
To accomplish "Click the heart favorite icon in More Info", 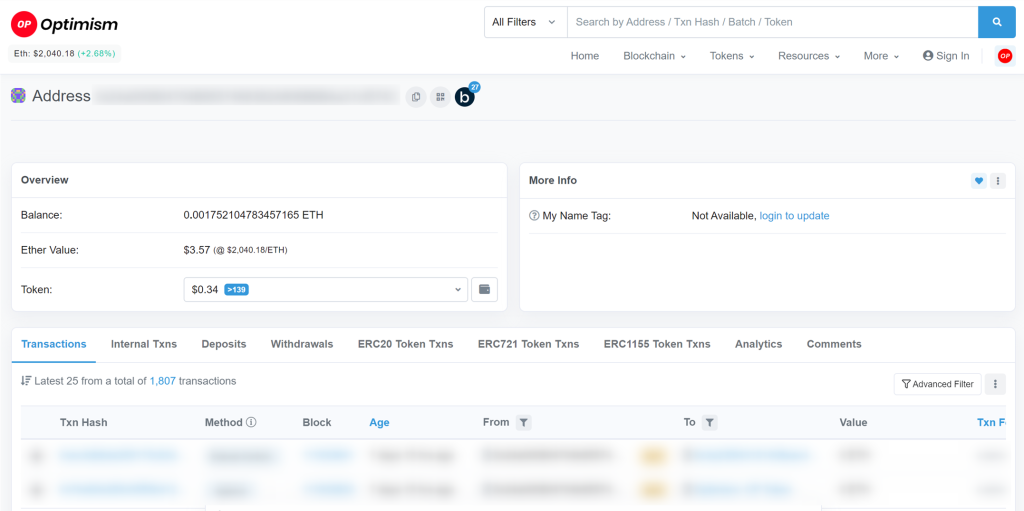I will tap(978, 181).
